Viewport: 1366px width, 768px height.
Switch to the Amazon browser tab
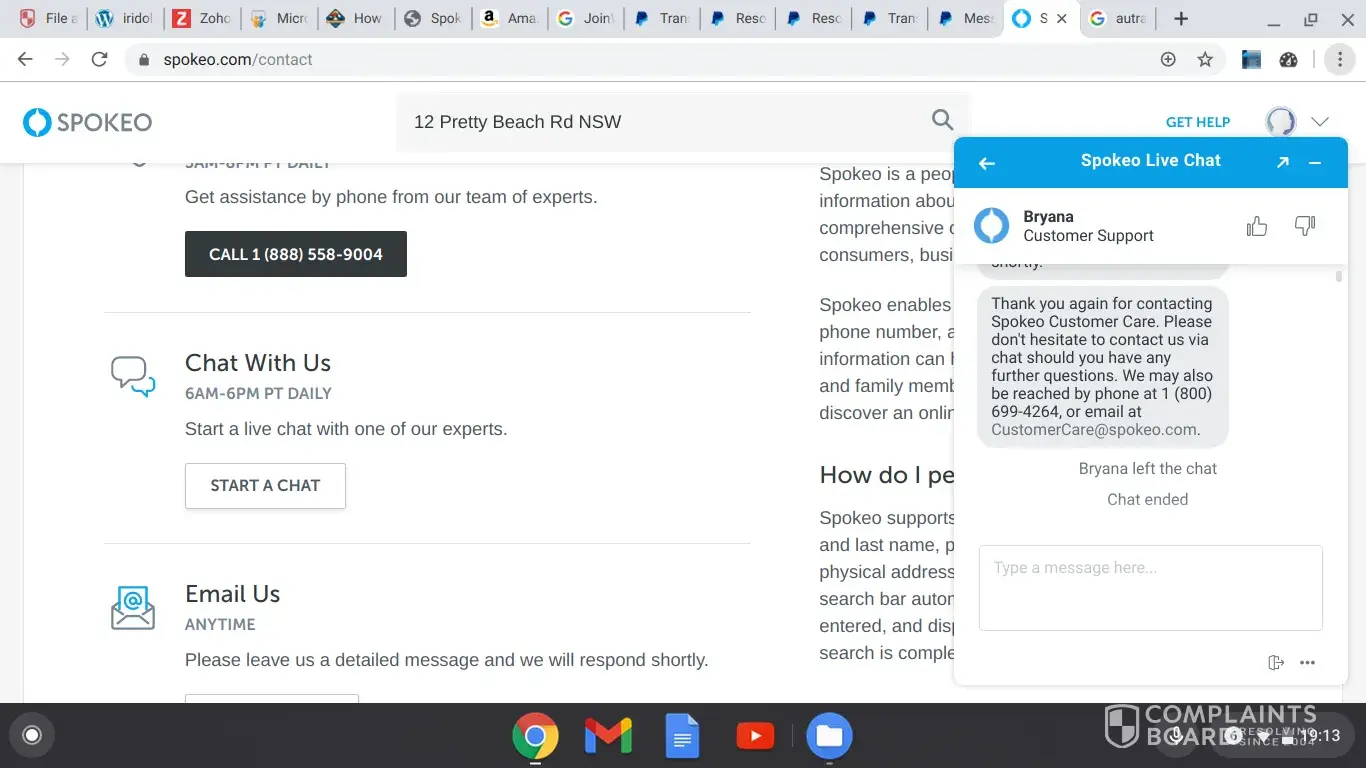coord(509,19)
